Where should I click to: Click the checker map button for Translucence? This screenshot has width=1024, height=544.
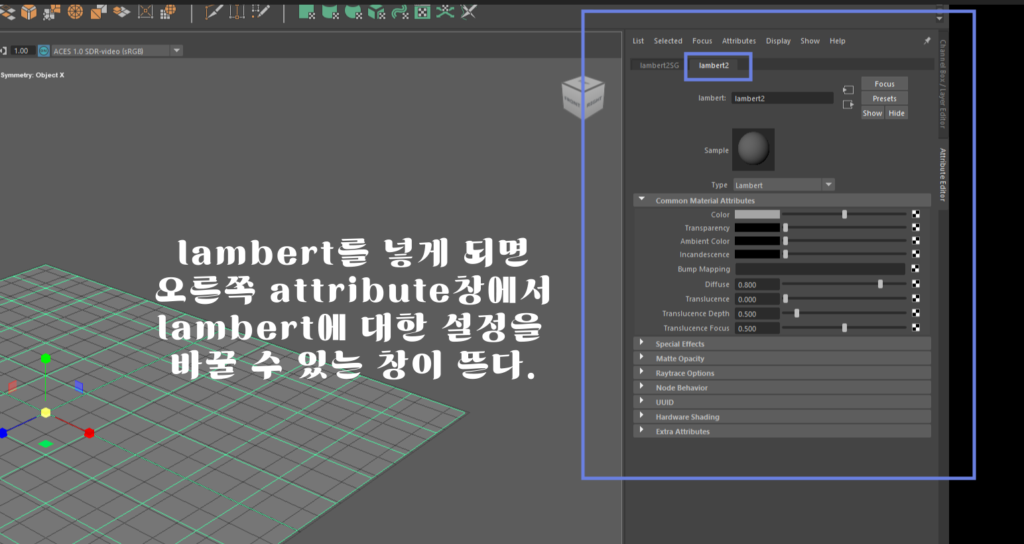pyautogui.click(x=916, y=298)
